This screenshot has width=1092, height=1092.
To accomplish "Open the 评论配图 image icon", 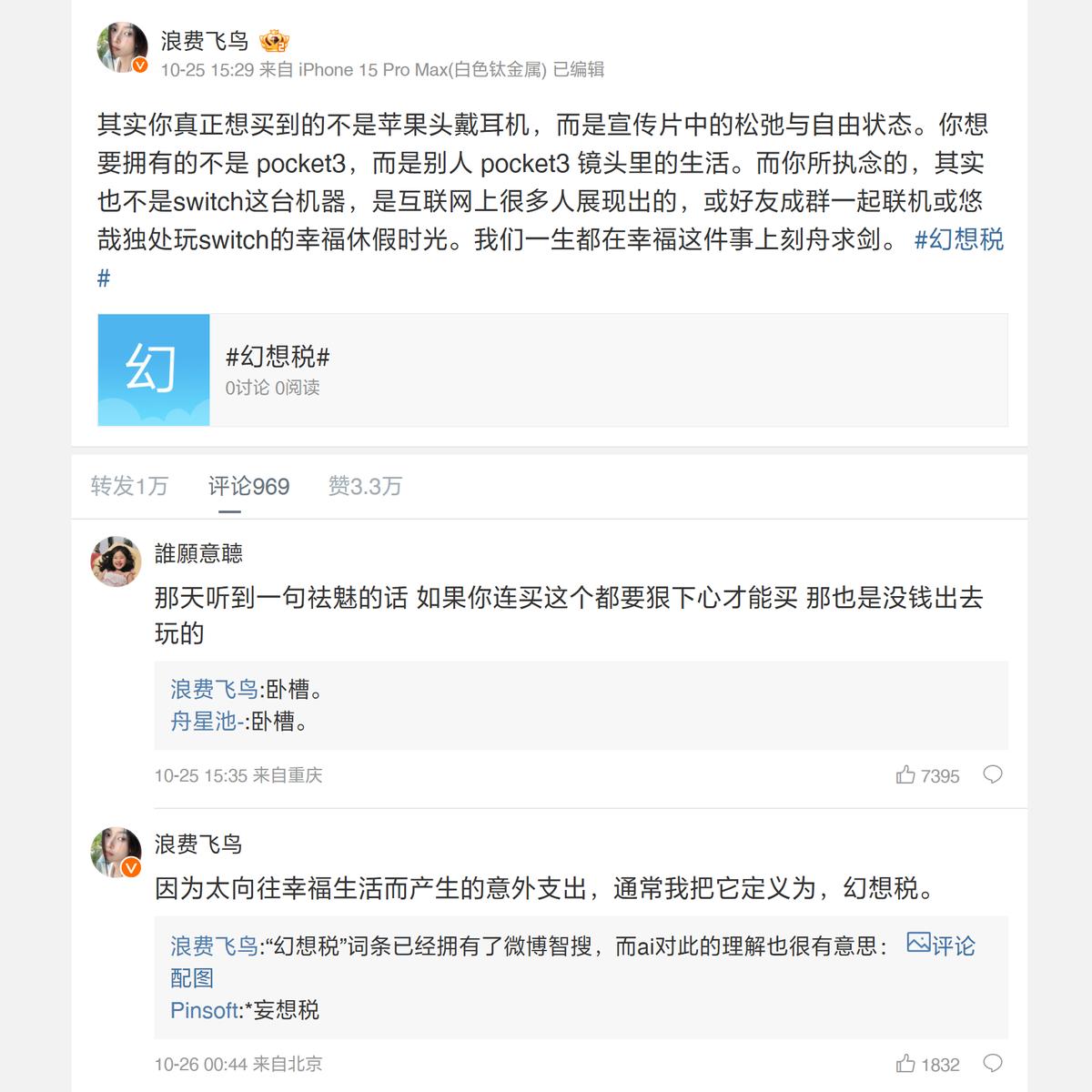I will pos(918,944).
